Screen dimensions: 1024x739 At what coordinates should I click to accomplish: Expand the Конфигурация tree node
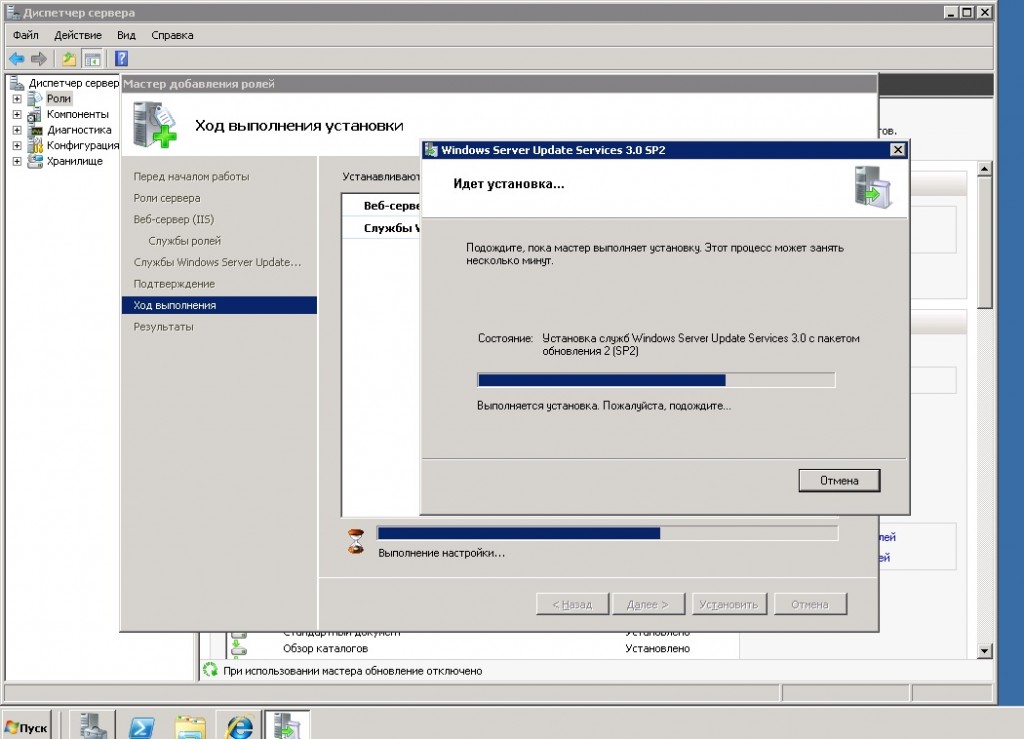(17, 146)
